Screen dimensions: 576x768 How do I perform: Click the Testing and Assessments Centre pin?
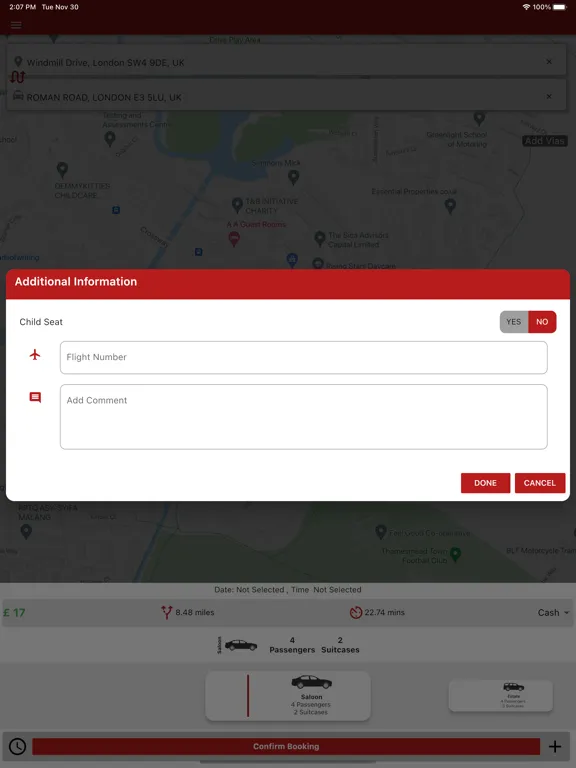110,139
